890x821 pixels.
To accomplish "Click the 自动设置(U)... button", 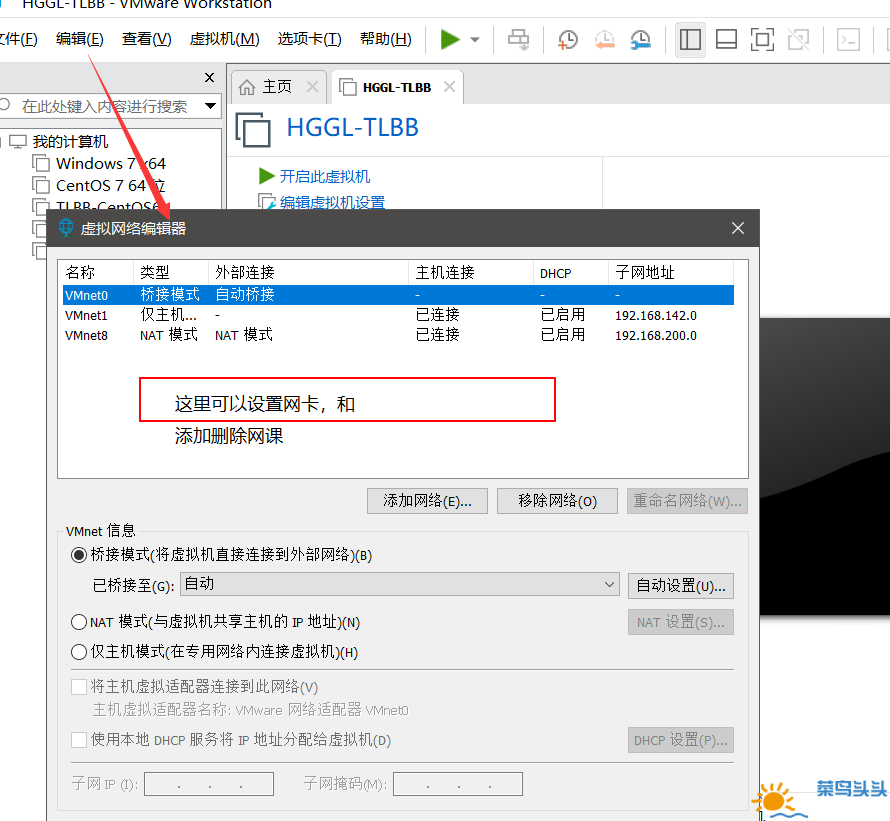I will coord(681,586).
